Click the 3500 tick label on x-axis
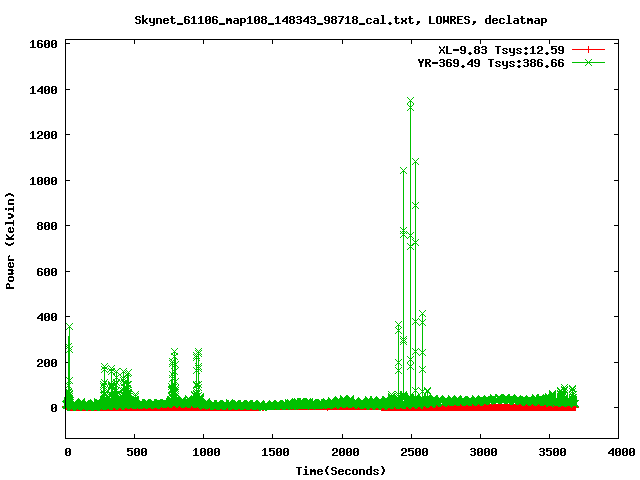640x480 pixels. coord(550,452)
